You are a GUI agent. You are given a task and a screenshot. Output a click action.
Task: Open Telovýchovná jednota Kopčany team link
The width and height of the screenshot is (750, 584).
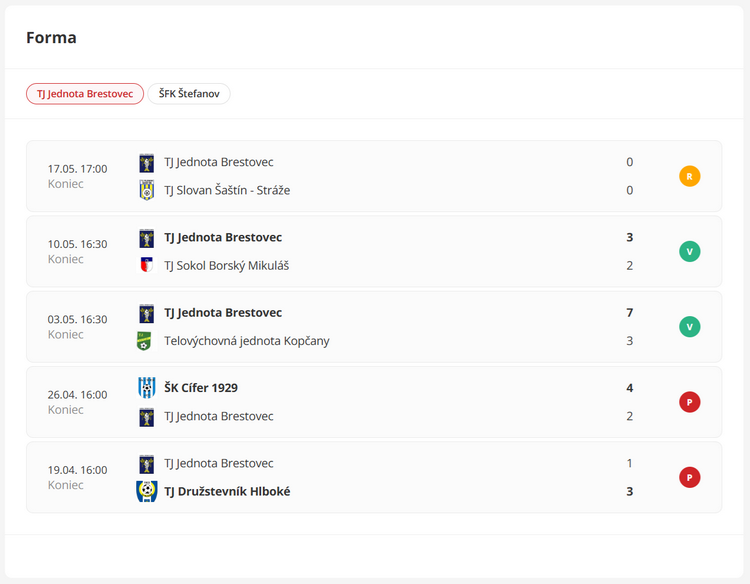point(247,341)
